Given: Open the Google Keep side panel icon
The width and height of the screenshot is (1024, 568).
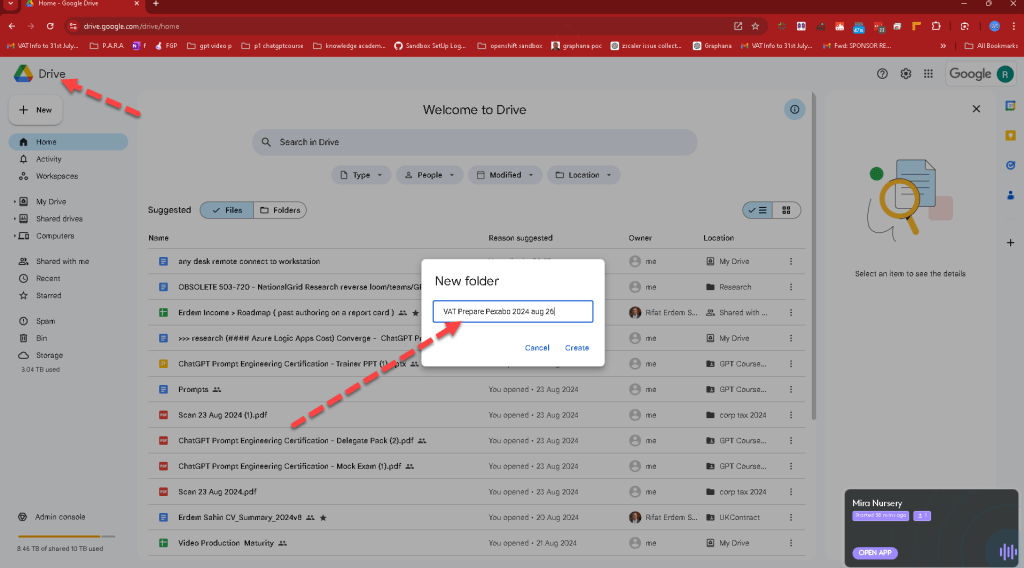Looking at the screenshot, I should (1010, 136).
